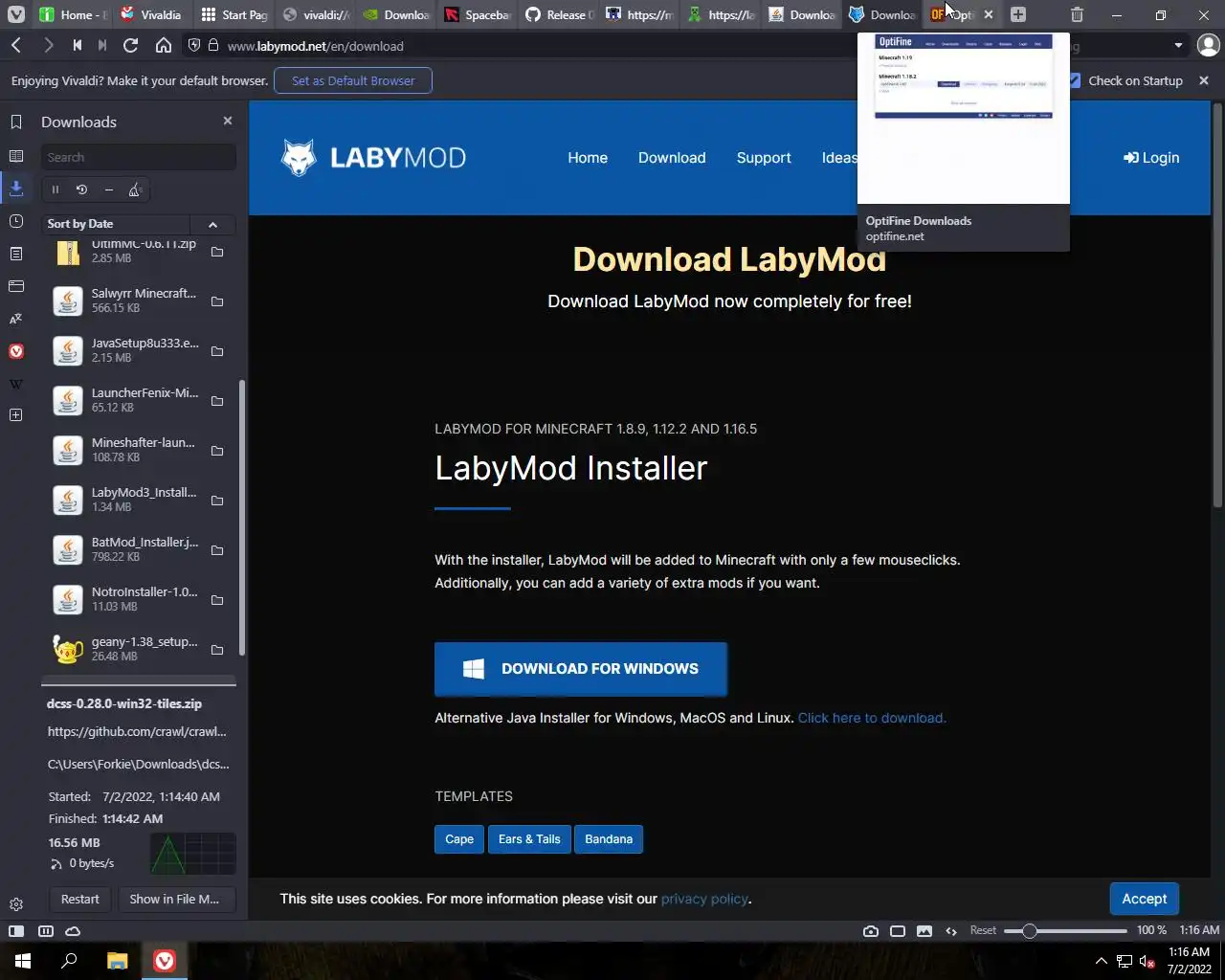This screenshot has height=980, width=1225.
Task: Click the Download for Windows button
Action: click(581, 669)
